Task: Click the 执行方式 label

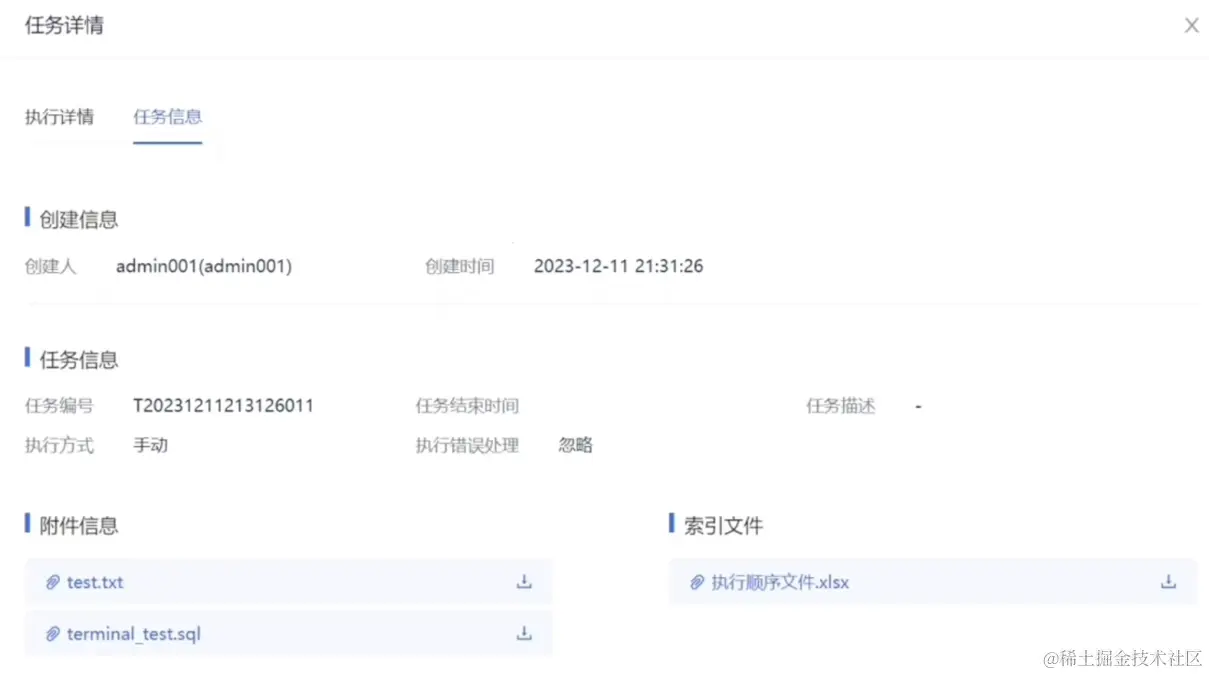Action: 59,445
